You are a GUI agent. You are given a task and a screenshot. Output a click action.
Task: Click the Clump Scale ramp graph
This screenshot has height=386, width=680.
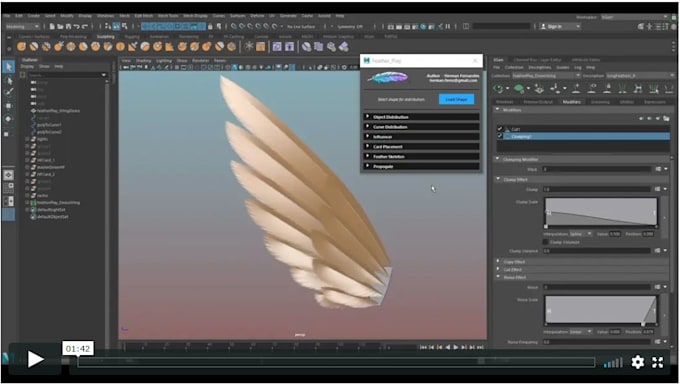tap(601, 212)
